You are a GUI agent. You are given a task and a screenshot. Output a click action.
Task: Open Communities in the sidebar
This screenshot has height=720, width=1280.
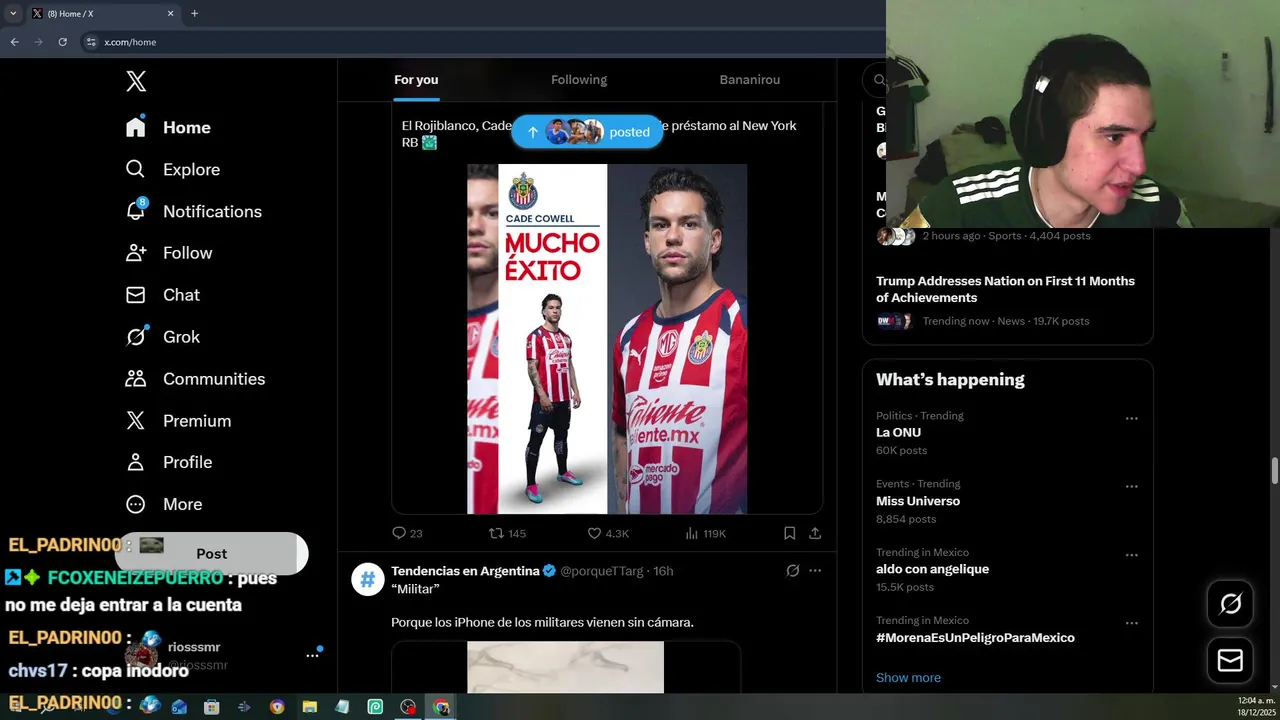[x=195, y=379]
